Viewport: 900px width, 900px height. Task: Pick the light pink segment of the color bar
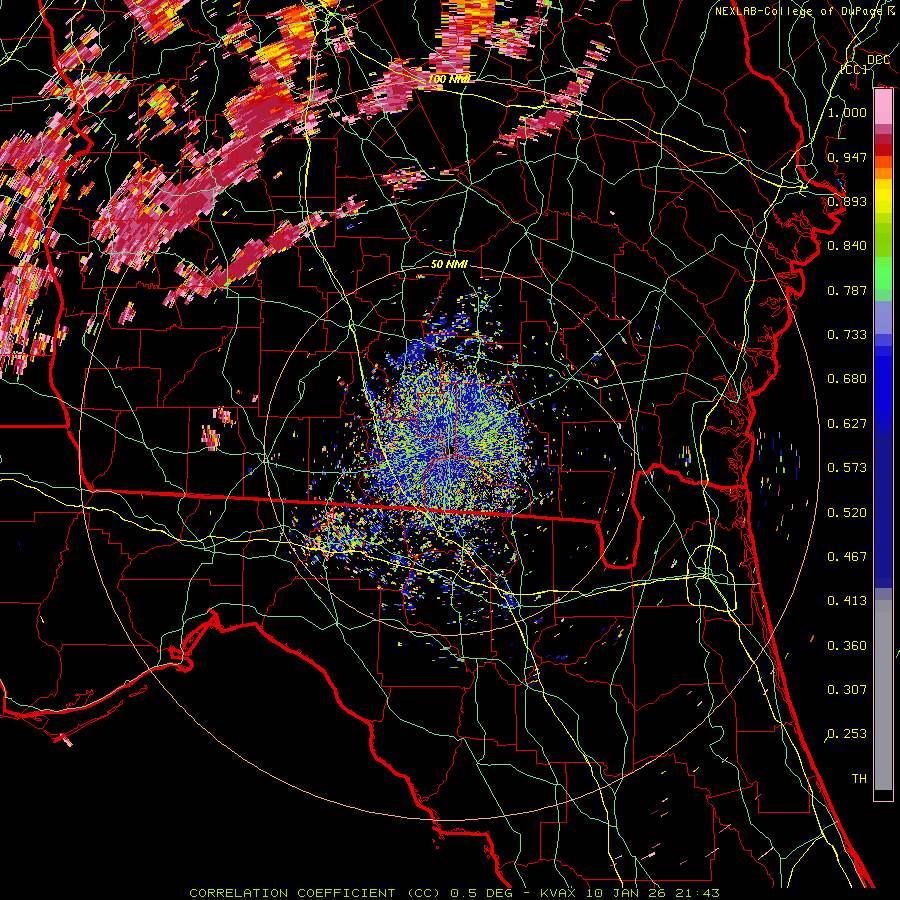(883, 107)
